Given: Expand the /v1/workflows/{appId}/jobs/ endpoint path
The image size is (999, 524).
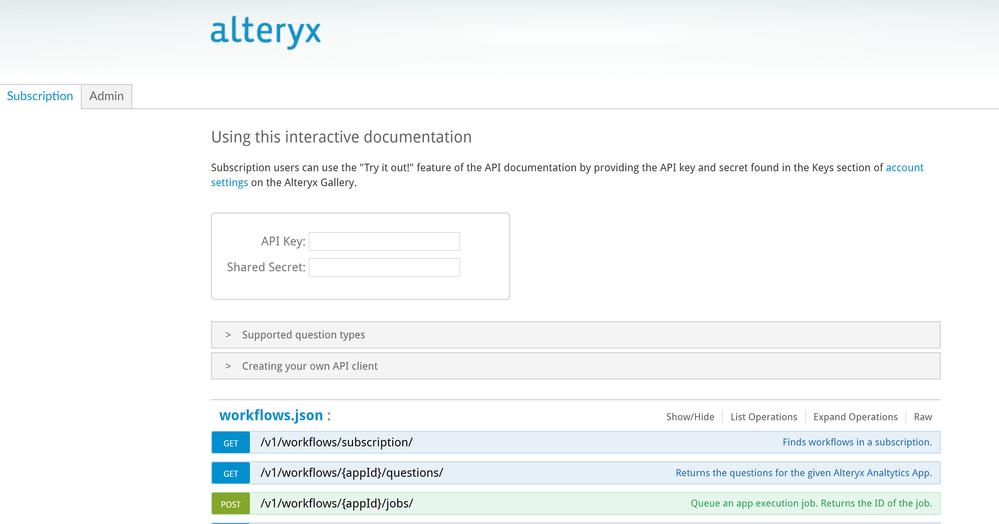Looking at the screenshot, I should [336, 504].
